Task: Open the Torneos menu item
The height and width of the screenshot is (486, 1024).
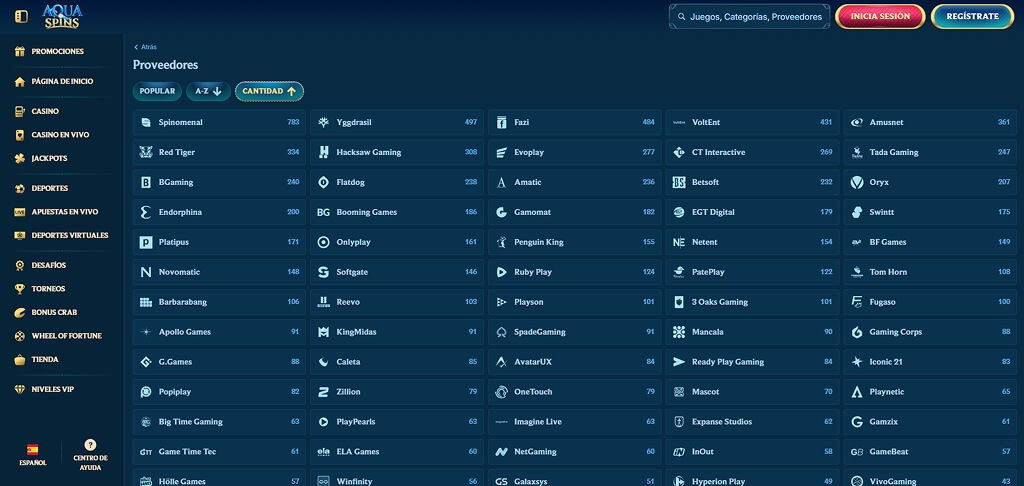Action: [x=48, y=289]
